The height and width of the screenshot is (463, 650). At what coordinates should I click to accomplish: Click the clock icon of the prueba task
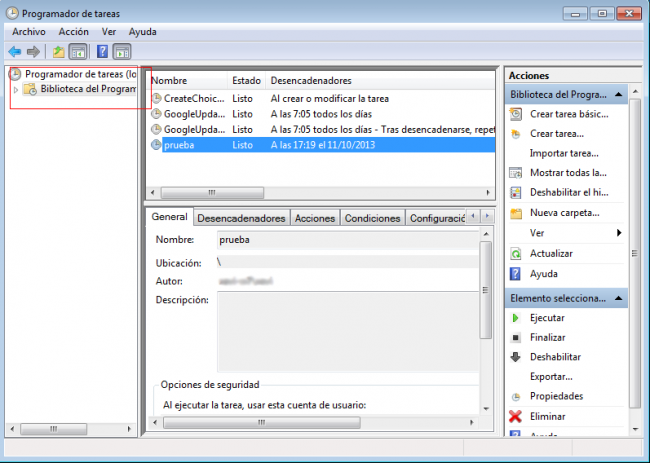tap(156, 145)
